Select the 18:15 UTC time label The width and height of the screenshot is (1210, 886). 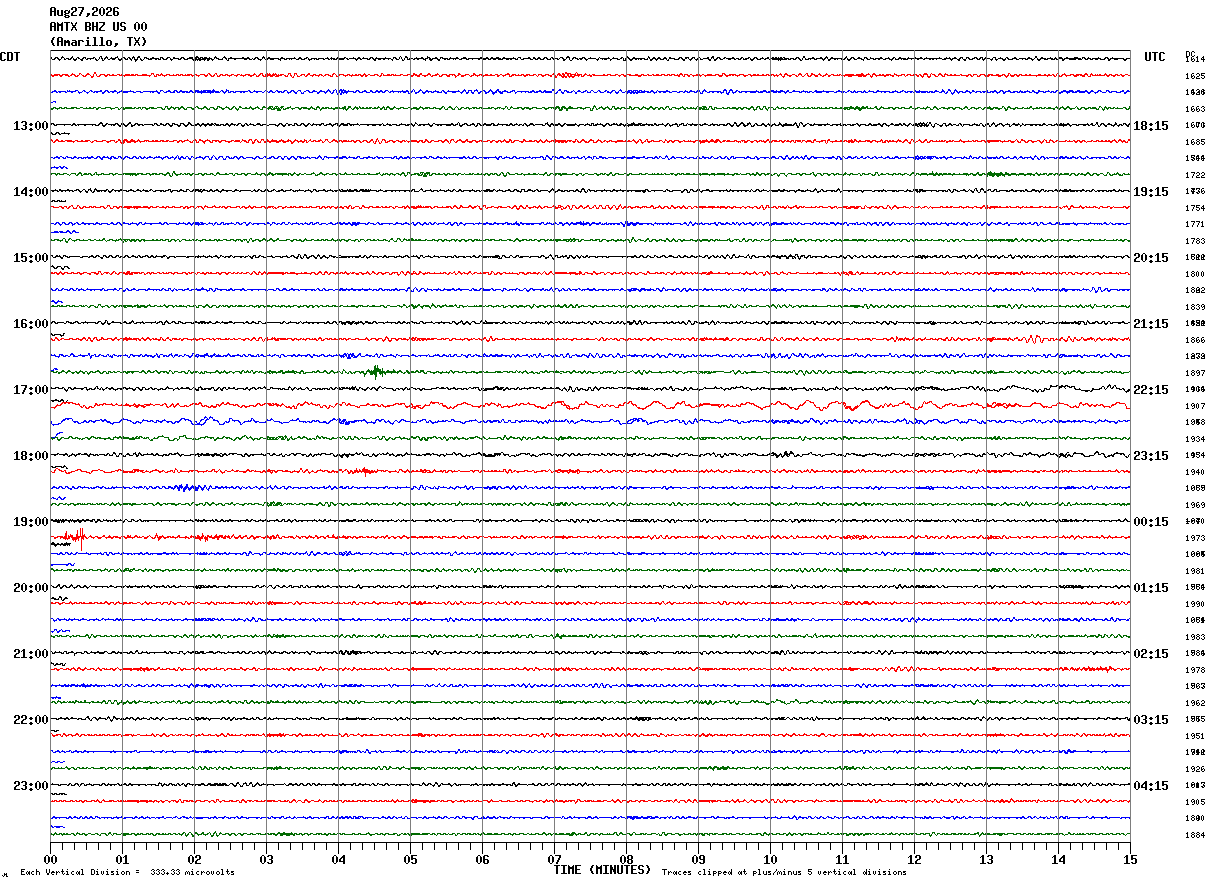pyautogui.click(x=1150, y=126)
